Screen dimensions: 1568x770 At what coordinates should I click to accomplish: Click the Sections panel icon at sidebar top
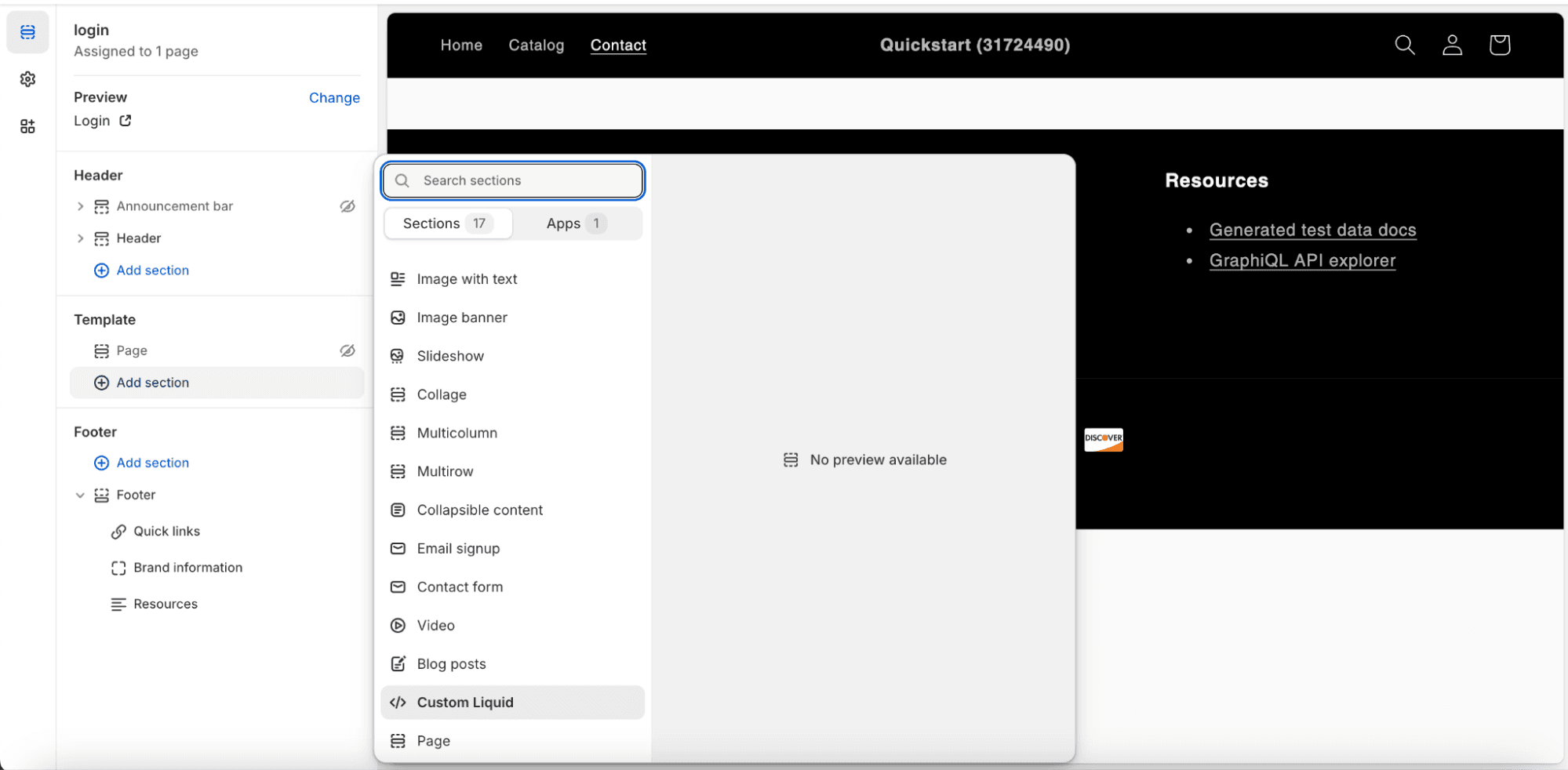(x=27, y=32)
